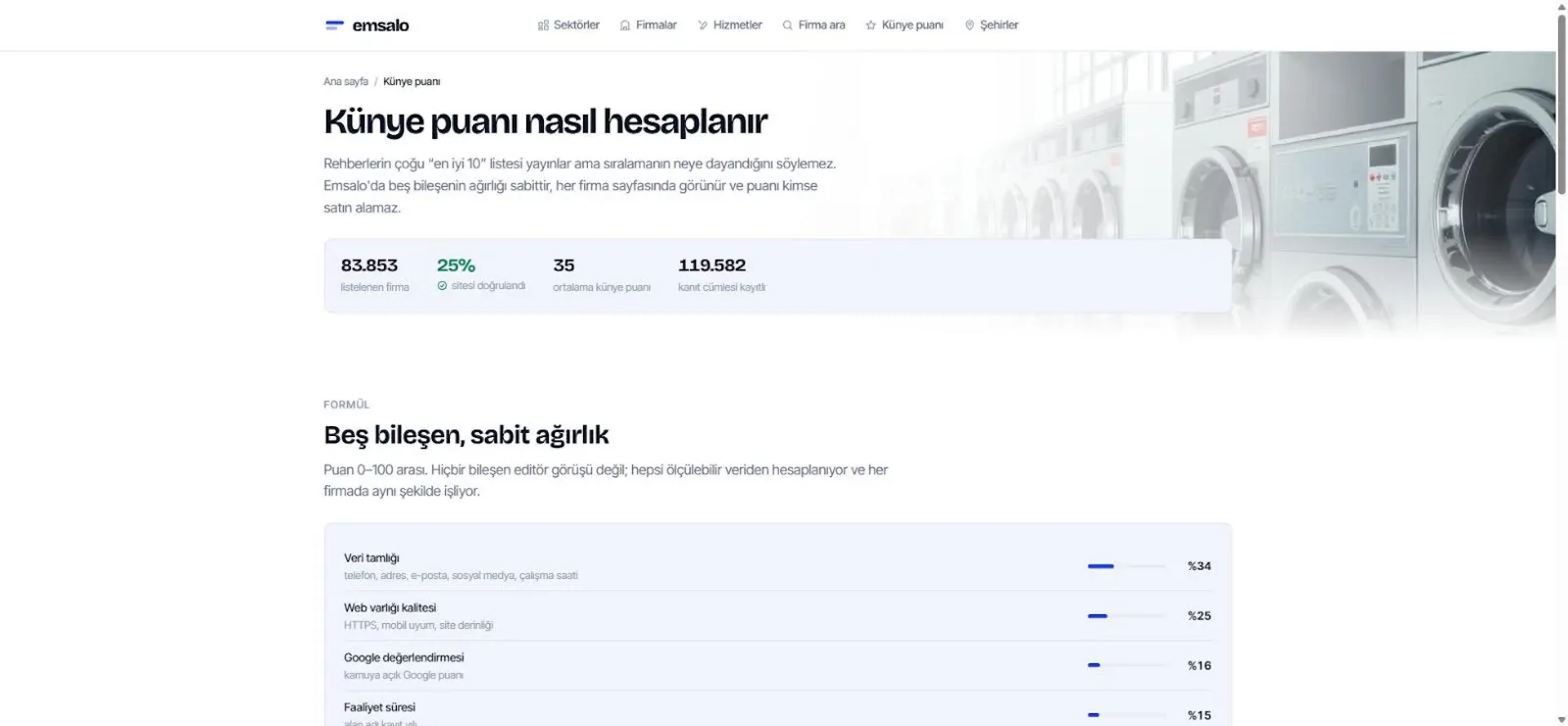Click the Veri tamlığı progress bar
Viewport: 1568px width, 726px height.
(x=1127, y=566)
